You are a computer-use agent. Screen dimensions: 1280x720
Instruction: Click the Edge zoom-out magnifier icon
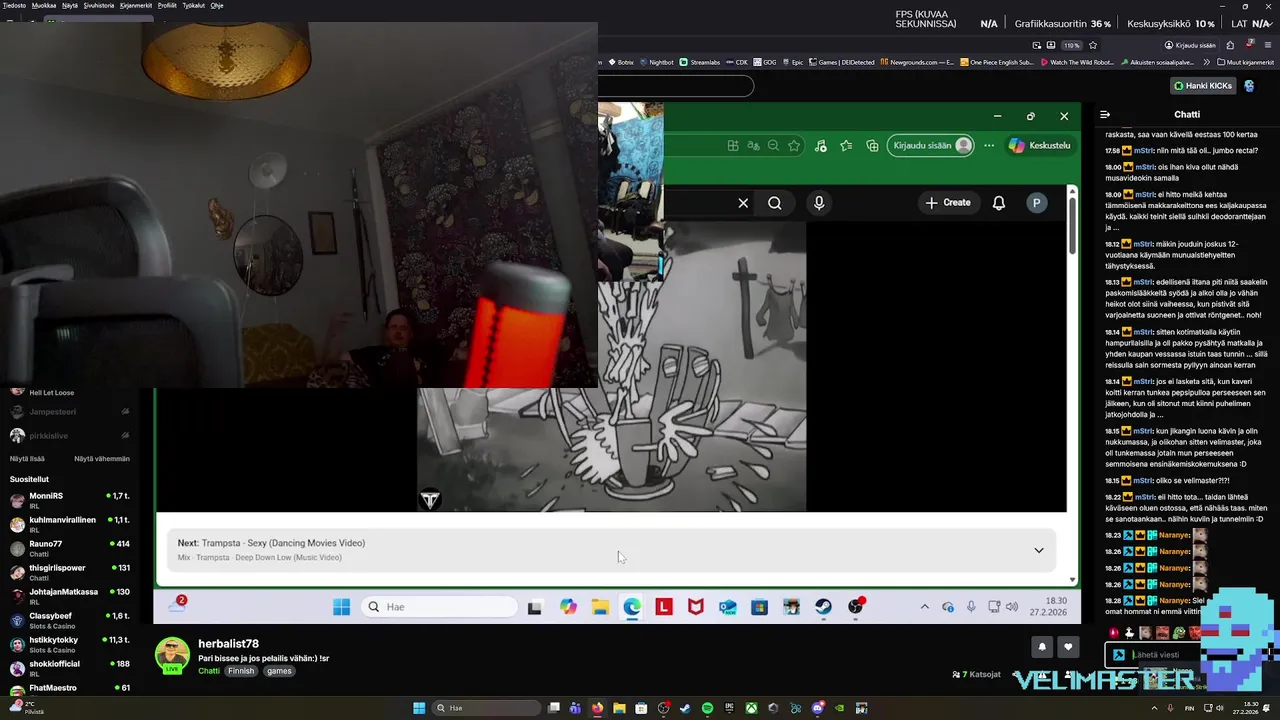point(773,146)
